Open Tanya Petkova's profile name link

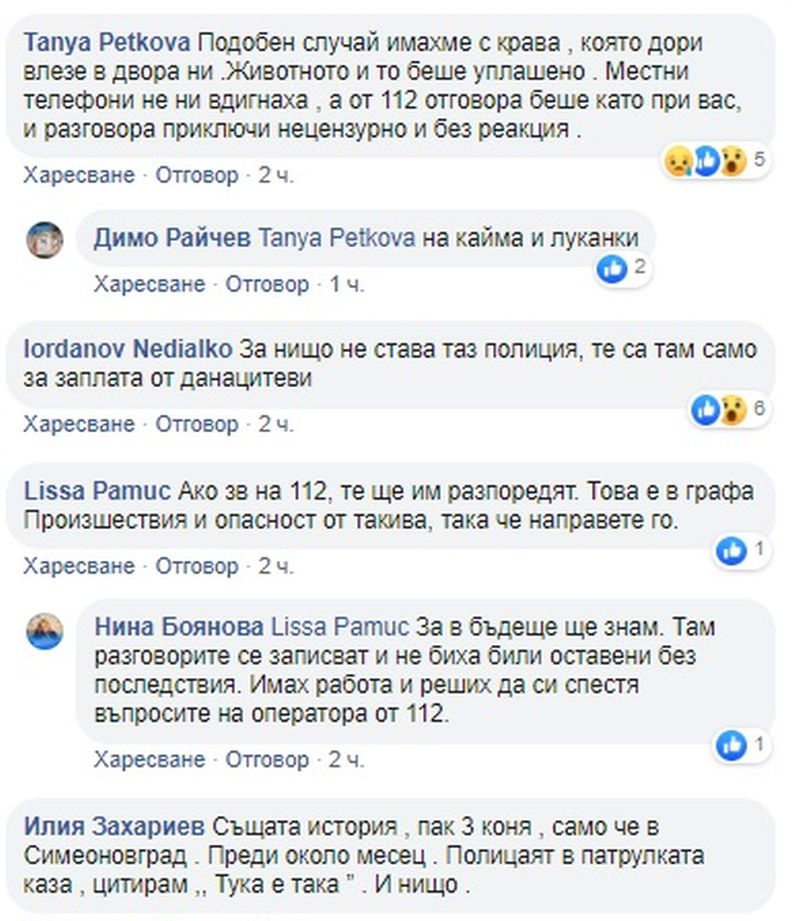(x=107, y=43)
